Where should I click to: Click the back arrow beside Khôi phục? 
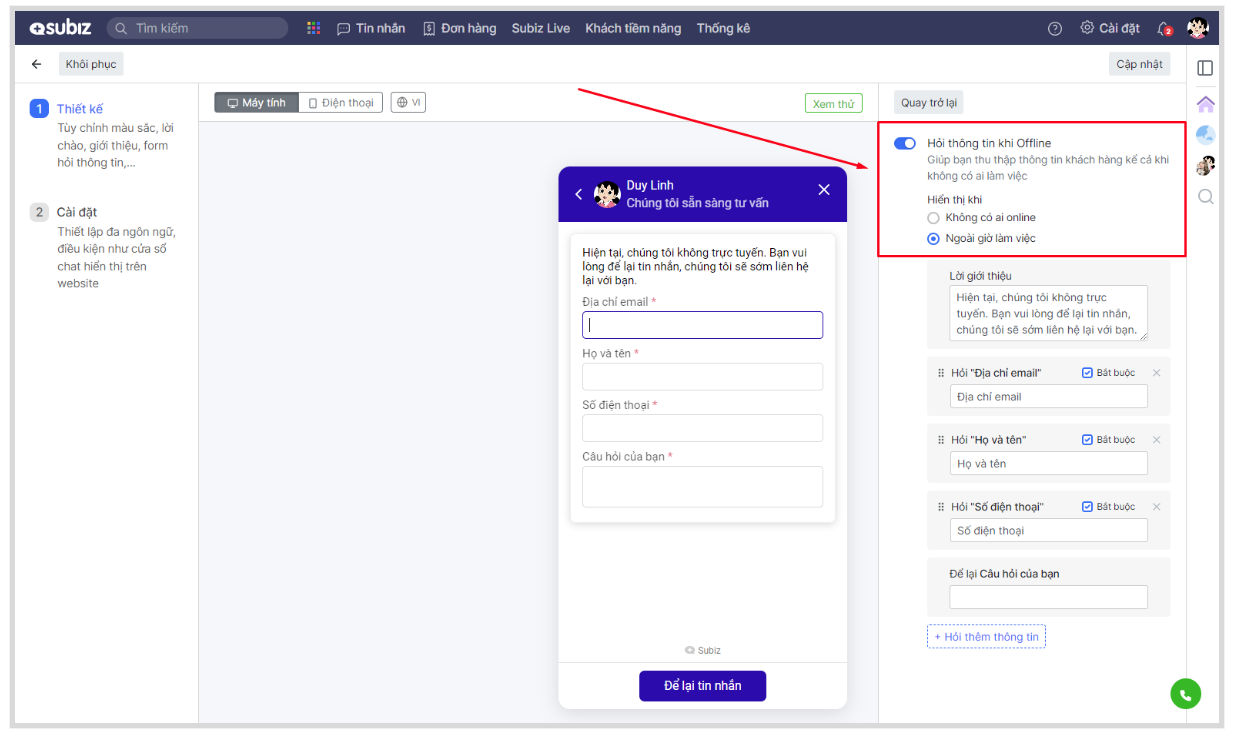(x=37, y=64)
